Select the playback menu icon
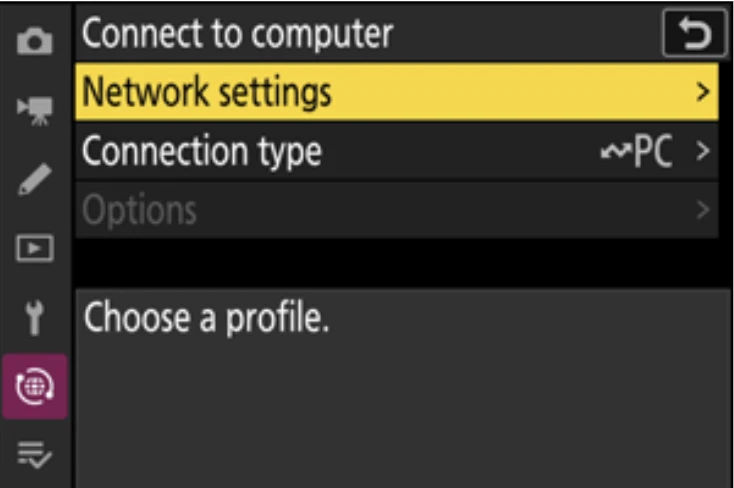The width and height of the screenshot is (734, 488). (x=35, y=248)
